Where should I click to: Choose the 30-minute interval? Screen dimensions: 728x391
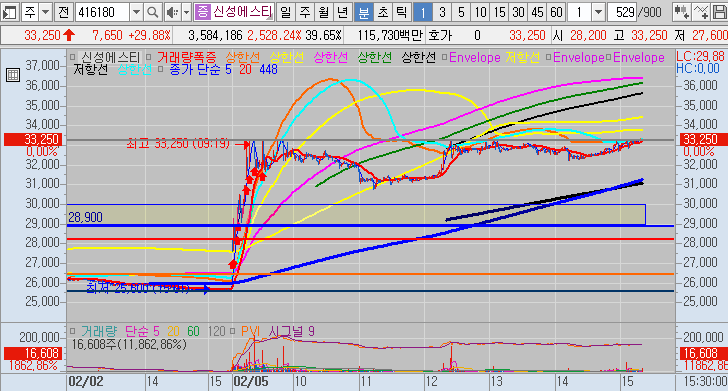click(518, 12)
